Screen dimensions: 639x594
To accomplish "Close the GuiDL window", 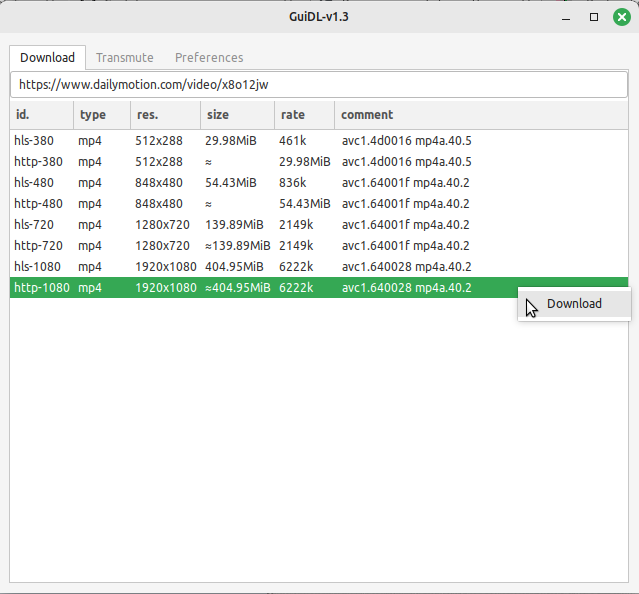I will [x=620, y=17].
